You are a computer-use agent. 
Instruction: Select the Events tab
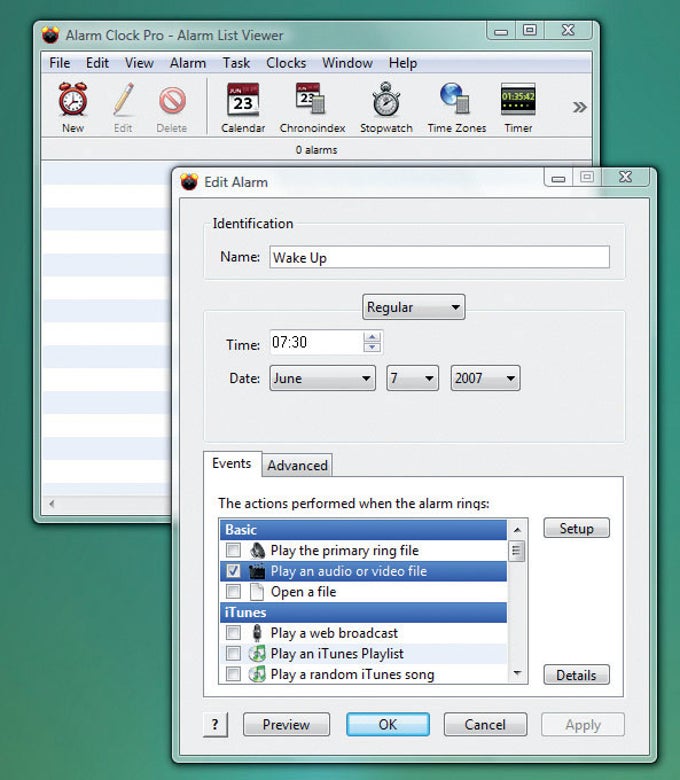(x=232, y=464)
